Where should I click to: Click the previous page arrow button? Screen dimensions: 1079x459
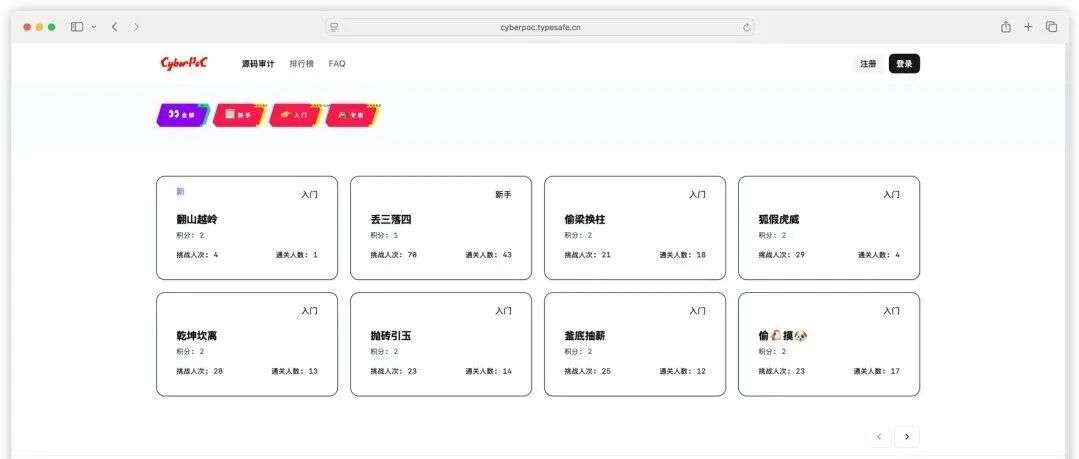(x=879, y=437)
